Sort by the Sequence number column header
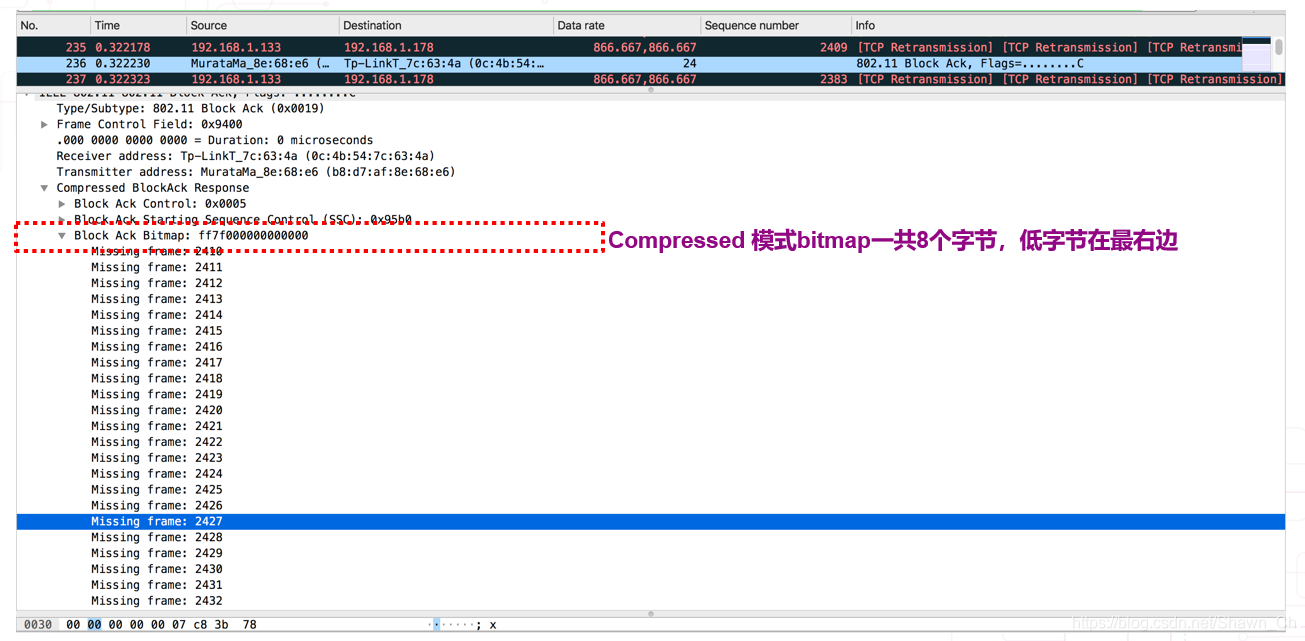This screenshot has width=1305, height=641. [775, 25]
